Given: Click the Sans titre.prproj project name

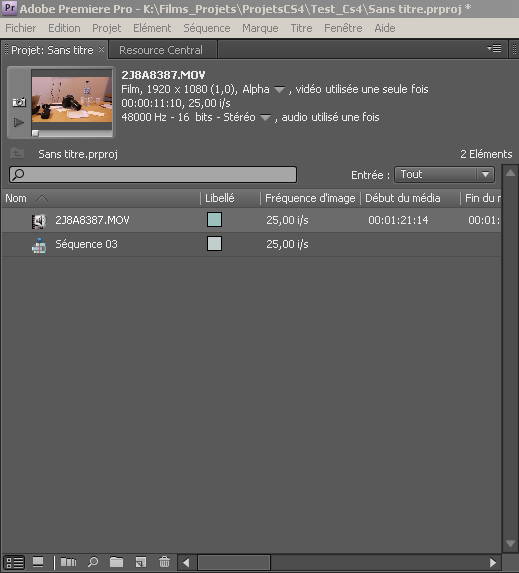Looking at the screenshot, I should [78, 154].
